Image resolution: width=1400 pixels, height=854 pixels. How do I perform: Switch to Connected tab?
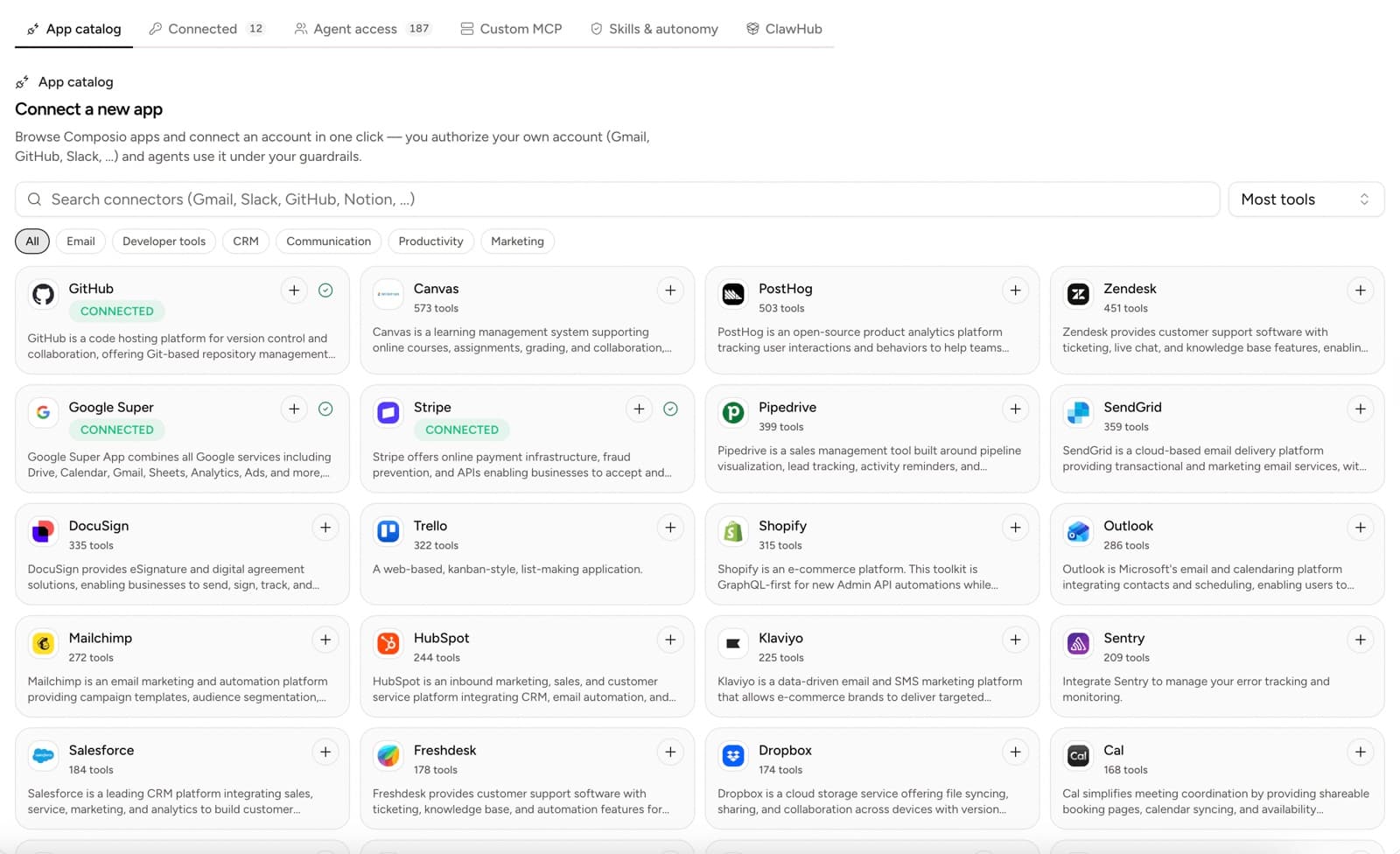[206, 29]
